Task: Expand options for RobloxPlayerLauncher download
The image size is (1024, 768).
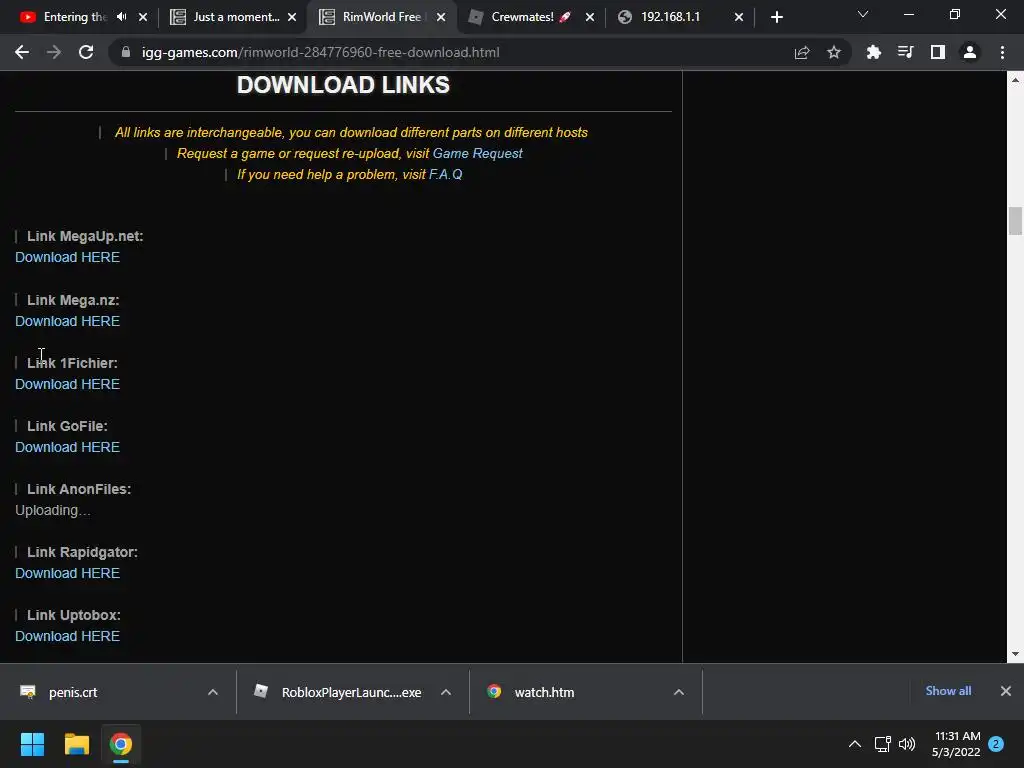Action: [446, 692]
